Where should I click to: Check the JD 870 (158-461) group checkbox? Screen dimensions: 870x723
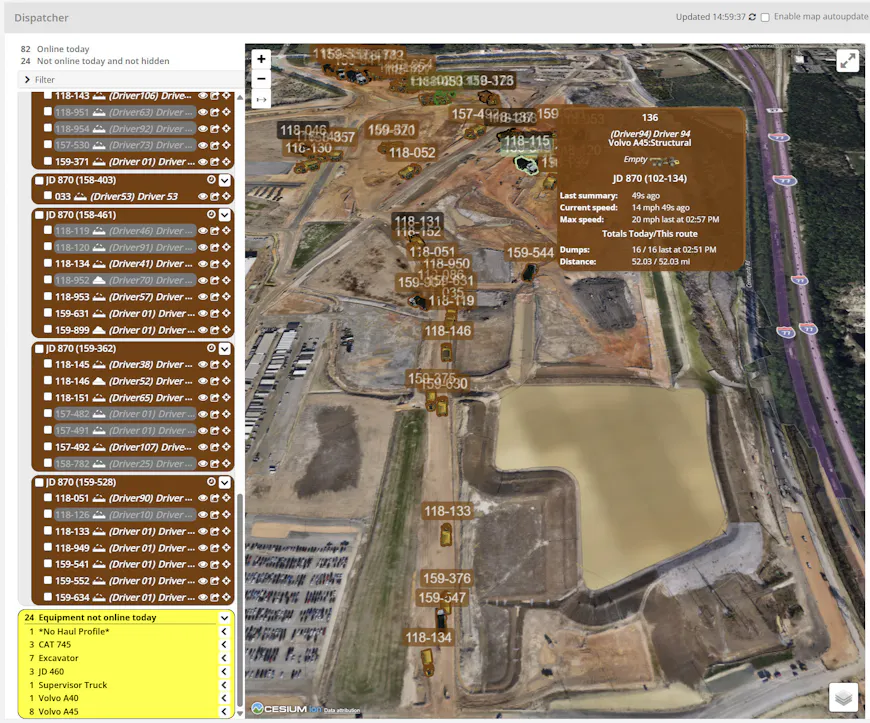pyautogui.click(x=39, y=215)
